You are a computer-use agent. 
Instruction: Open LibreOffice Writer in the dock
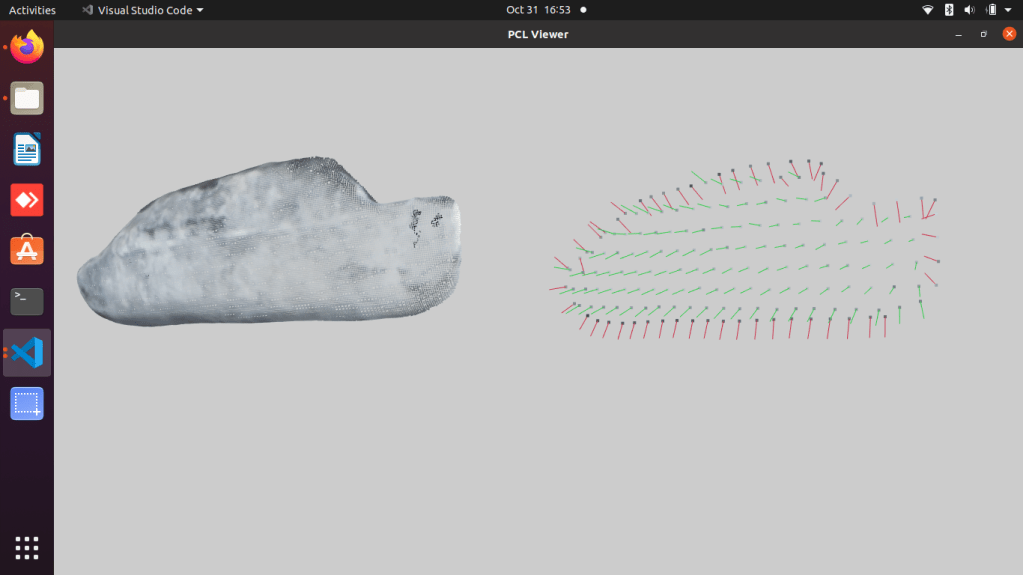click(x=27, y=149)
